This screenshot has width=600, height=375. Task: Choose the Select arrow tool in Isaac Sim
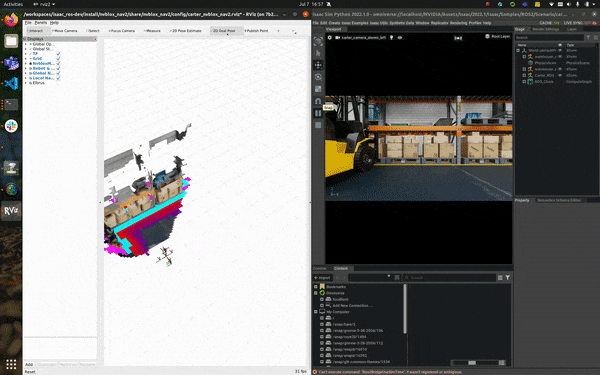tap(318, 53)
